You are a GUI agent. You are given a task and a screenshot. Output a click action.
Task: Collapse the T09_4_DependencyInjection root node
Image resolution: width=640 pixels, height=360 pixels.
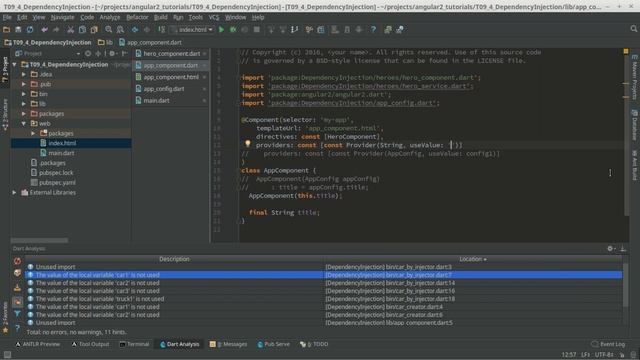15,64
